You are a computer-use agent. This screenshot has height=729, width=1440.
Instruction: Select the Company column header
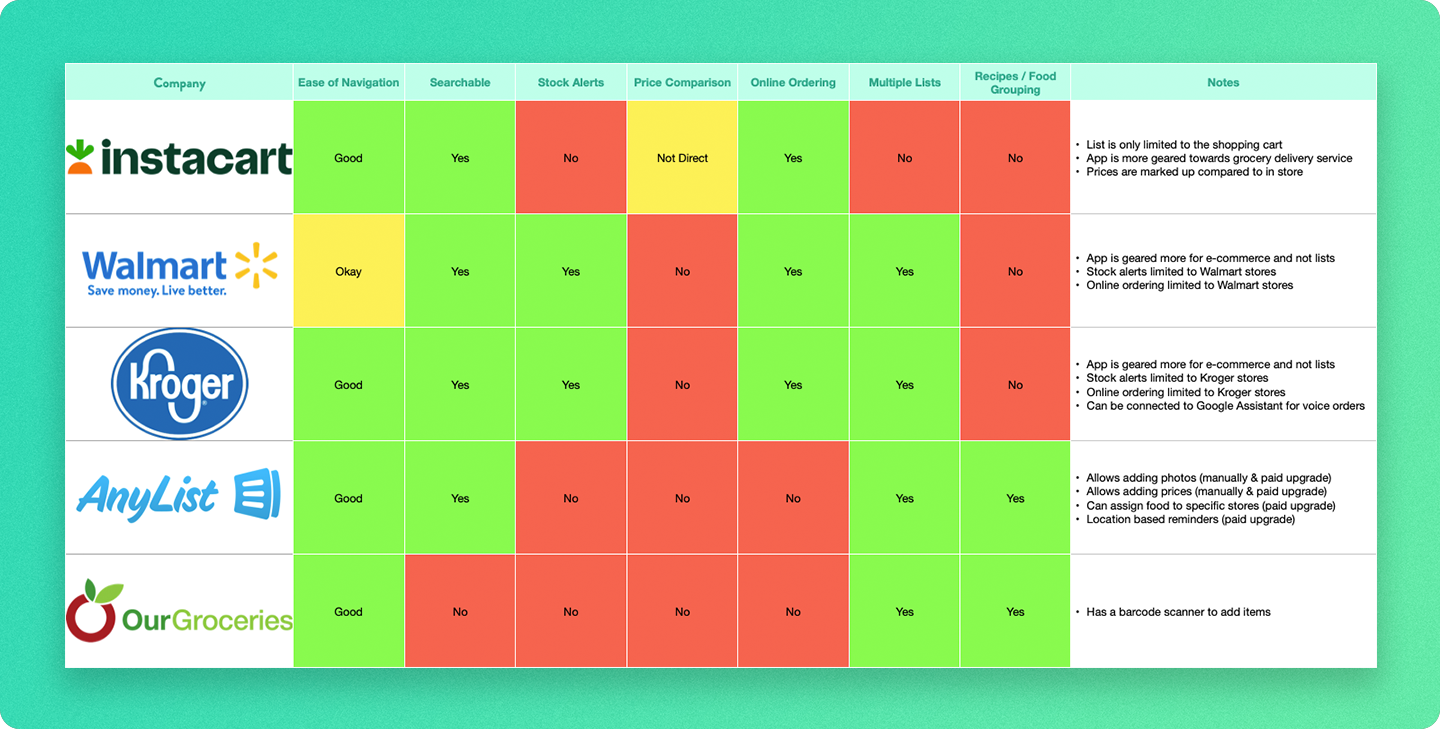pos(180,83)
